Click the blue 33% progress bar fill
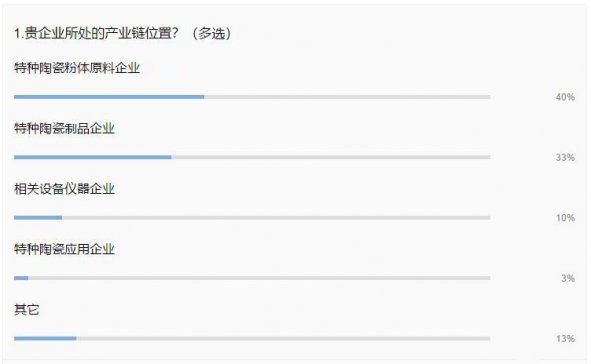 [x=93, y=157]
